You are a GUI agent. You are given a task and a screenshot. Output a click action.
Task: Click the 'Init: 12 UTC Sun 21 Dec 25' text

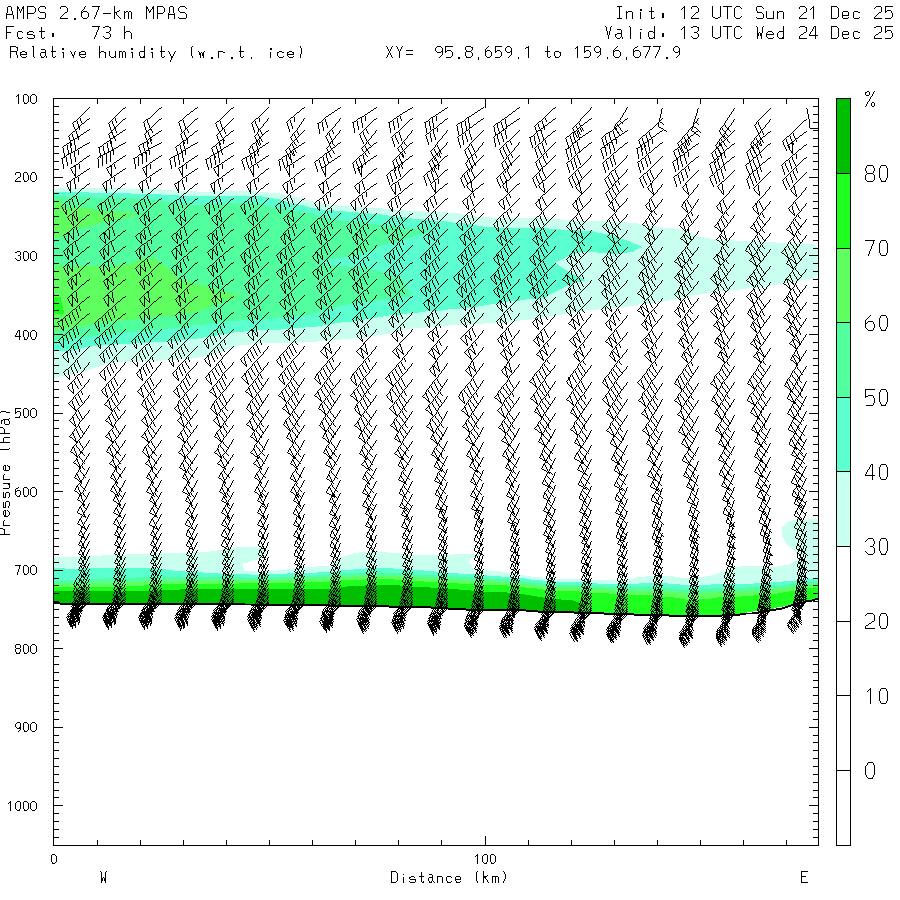754,13
